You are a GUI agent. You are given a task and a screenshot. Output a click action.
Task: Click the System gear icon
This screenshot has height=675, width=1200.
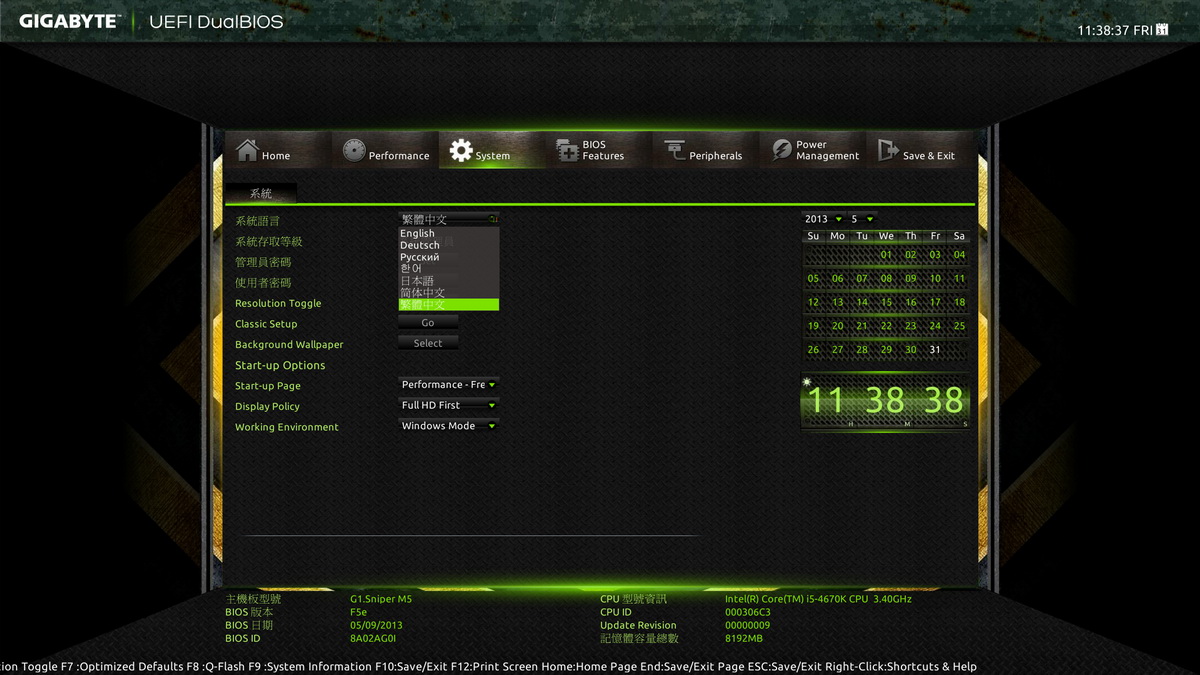click(460, 150)
